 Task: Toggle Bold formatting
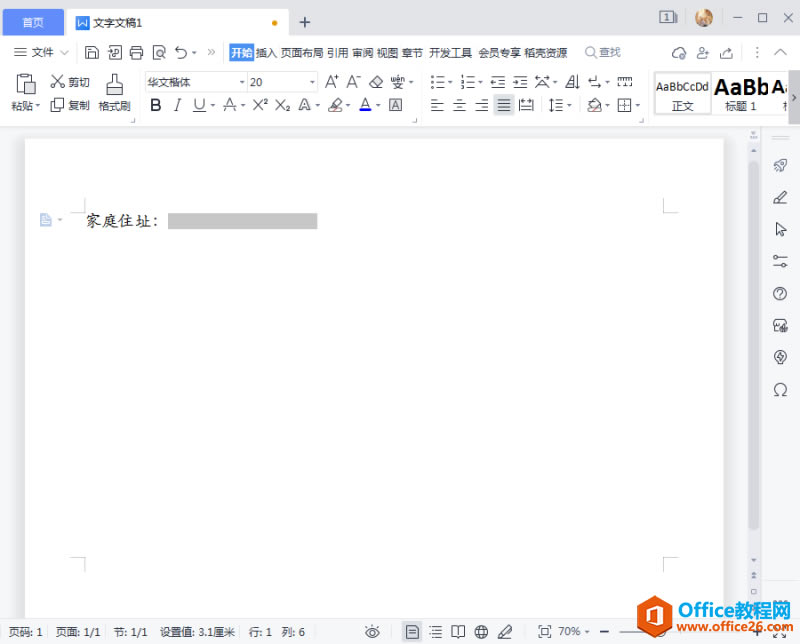[x=155, y=105]
